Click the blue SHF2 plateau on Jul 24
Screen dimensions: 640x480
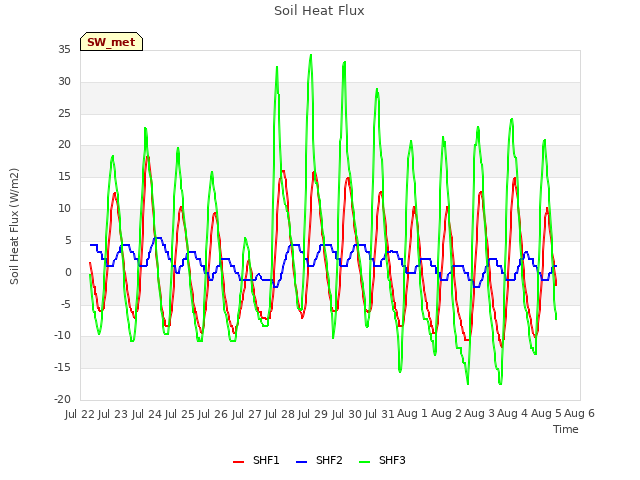point(157,238)
